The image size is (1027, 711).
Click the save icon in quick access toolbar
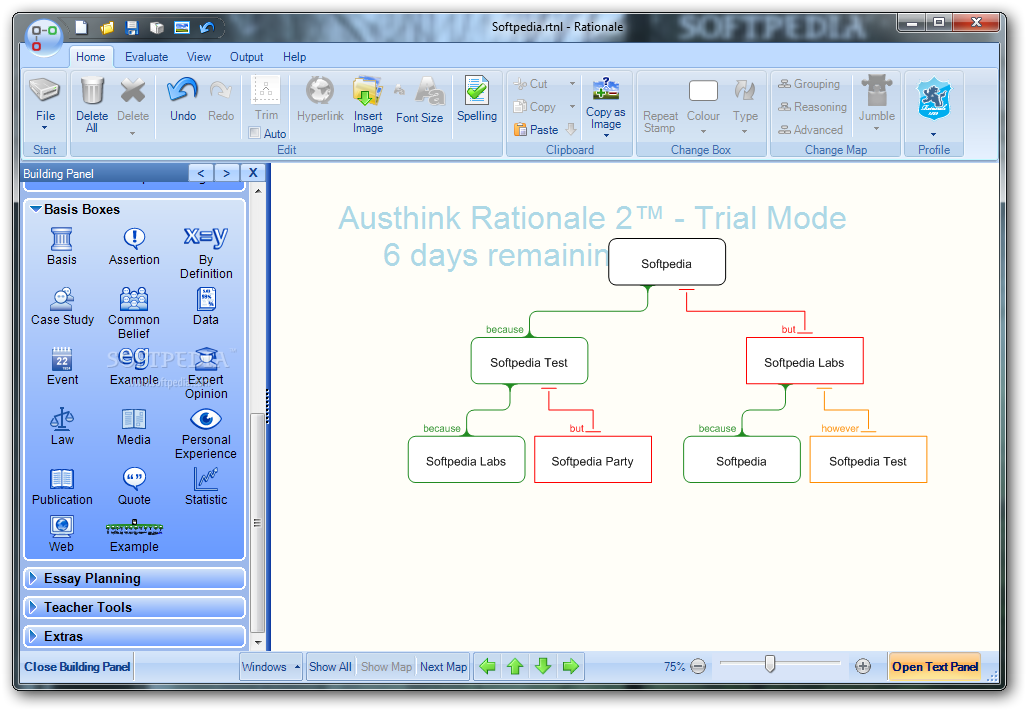tap(132, 27)
